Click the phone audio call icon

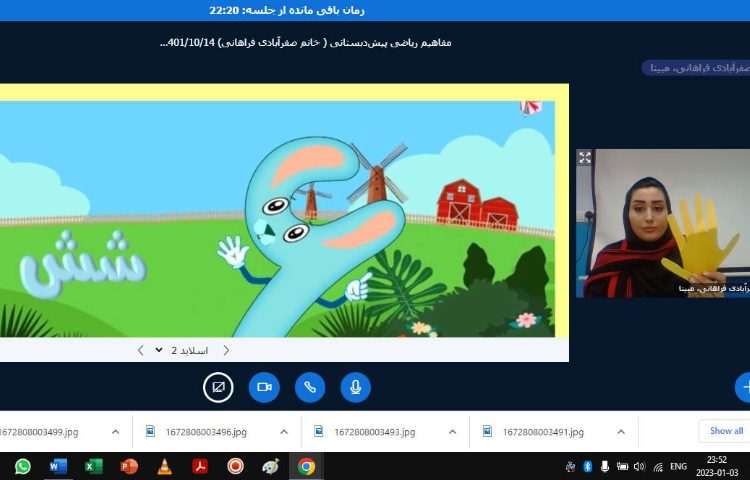(310, 387)
